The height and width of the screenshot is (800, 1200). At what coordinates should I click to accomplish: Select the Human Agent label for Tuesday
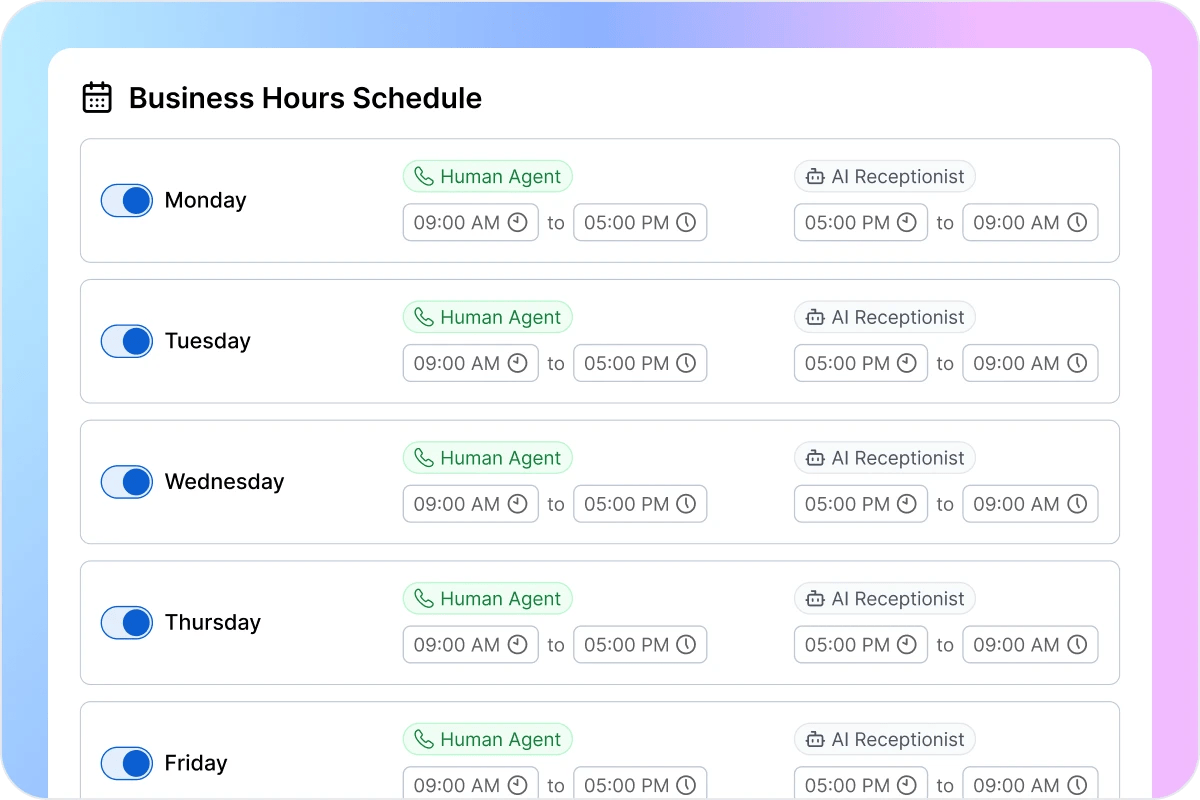487,317
